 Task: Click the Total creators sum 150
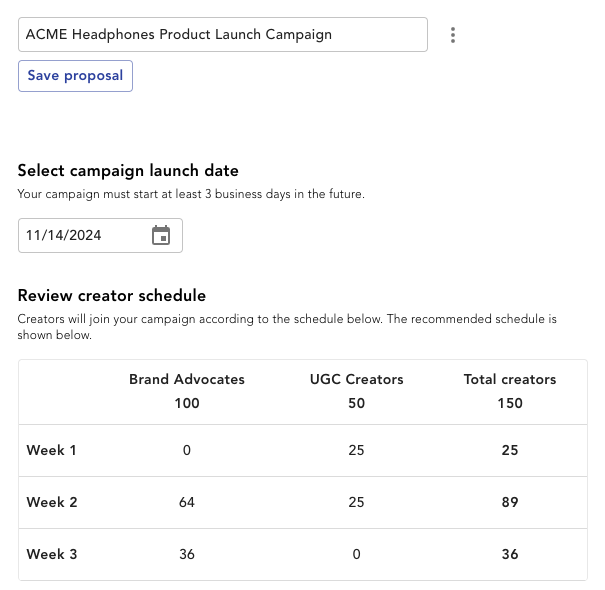coord(510,403)
